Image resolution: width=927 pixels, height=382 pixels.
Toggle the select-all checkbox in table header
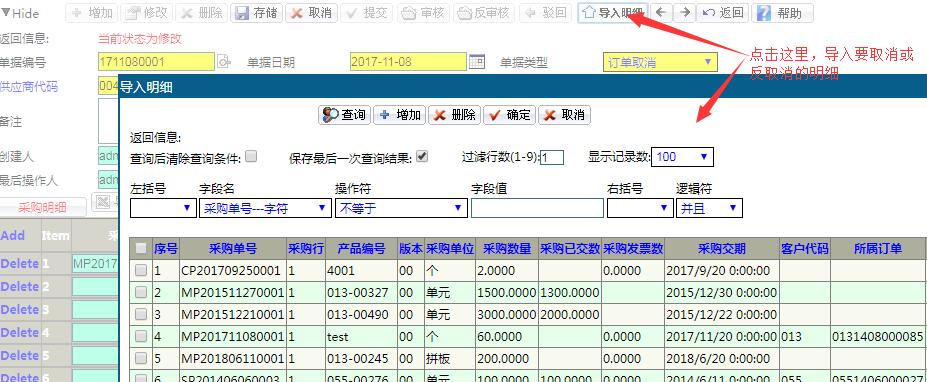click(141, 248)
